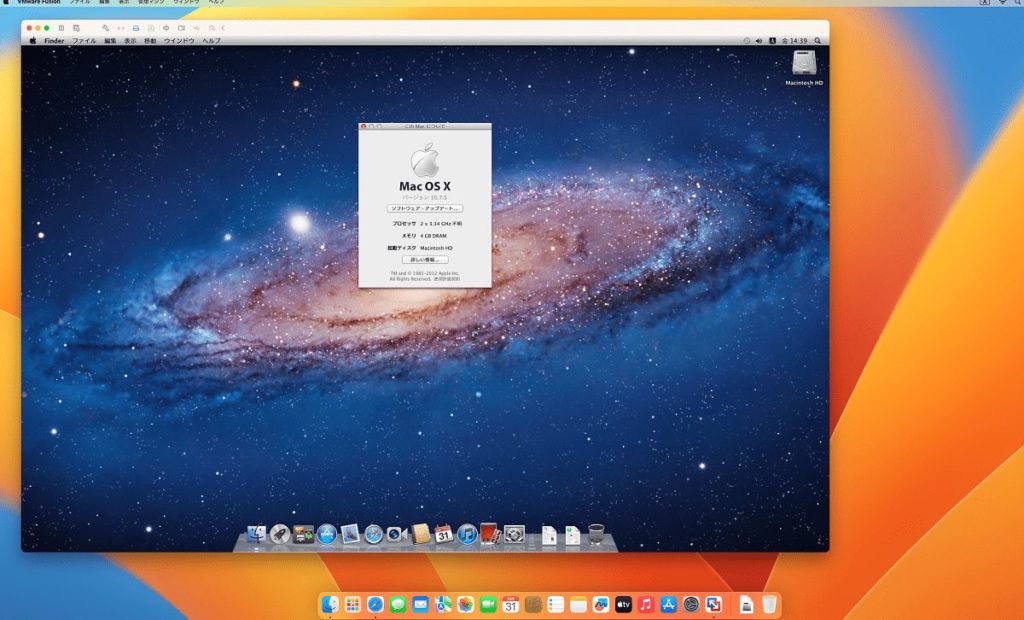
Task: Open host Launchpad in the Ventura dock
Action: click(x=353, y=605)
